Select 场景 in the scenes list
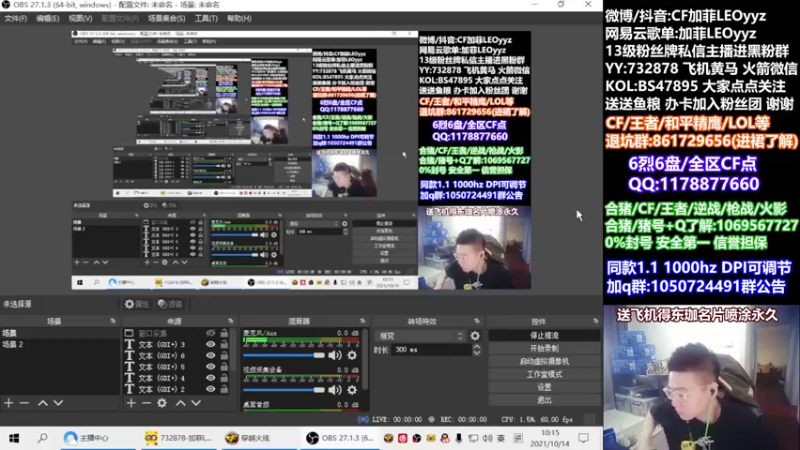 pyautogui.click(x=60, y=333)
